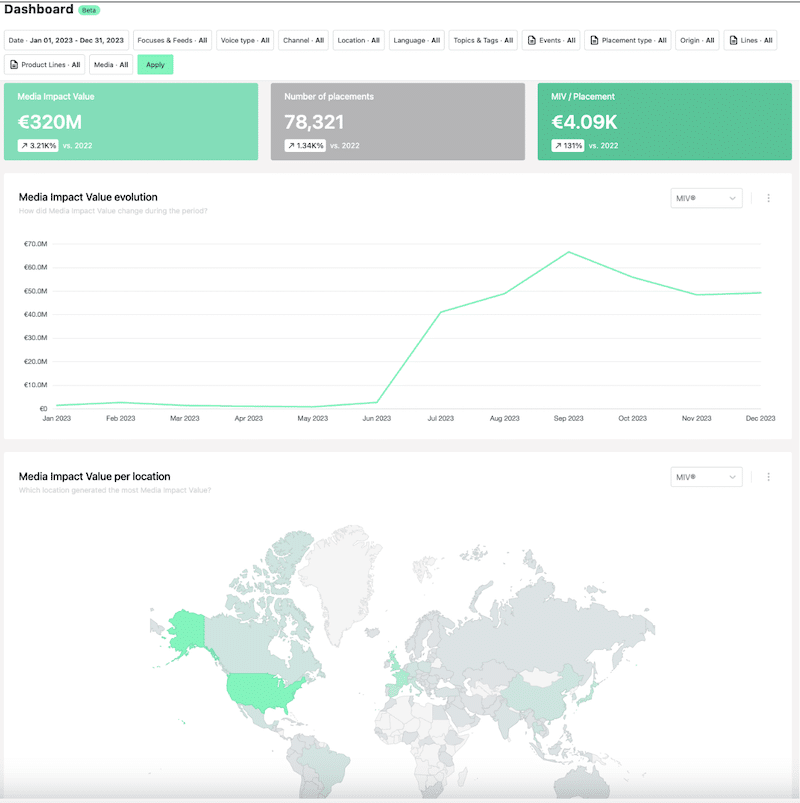Open Location filter
This screenshot has height=803, width=800.
pos(359,40)
